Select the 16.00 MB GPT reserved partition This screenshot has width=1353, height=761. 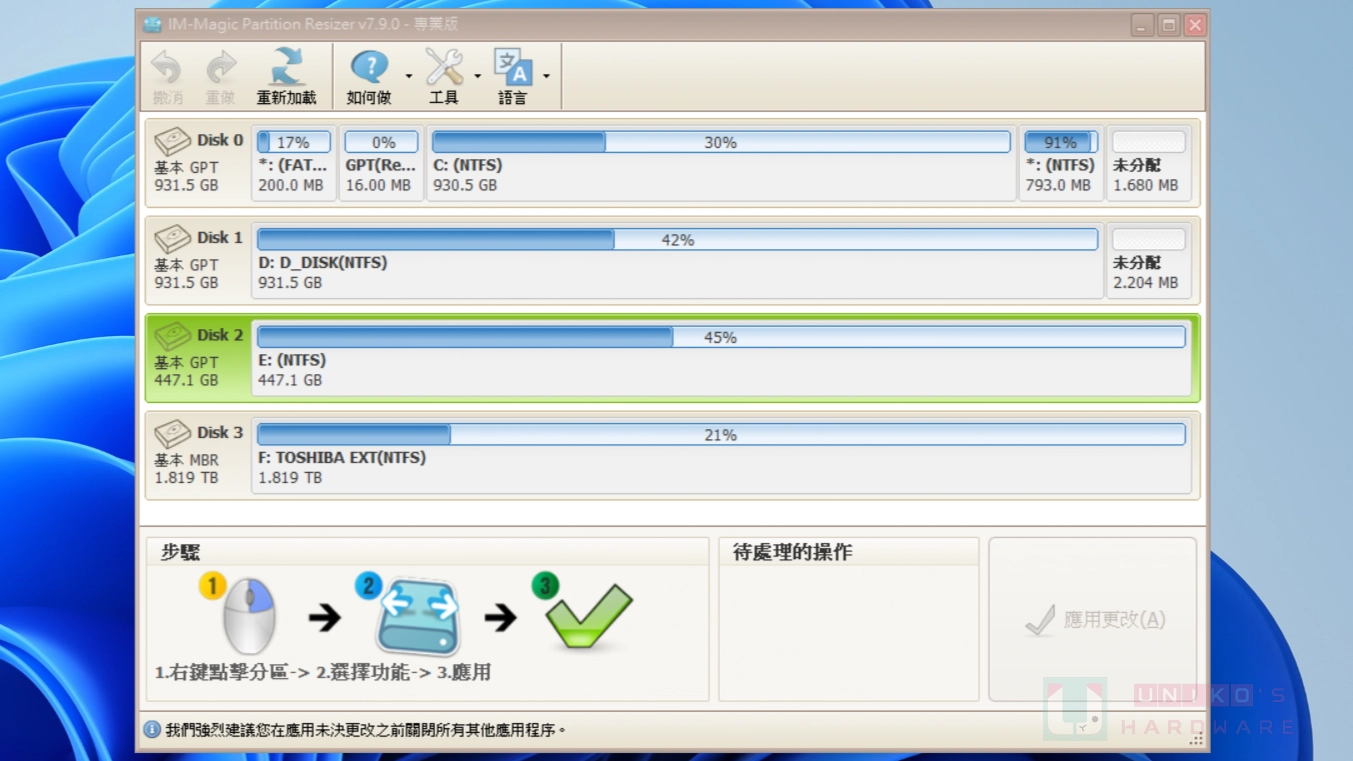click(x=381, y=163)
